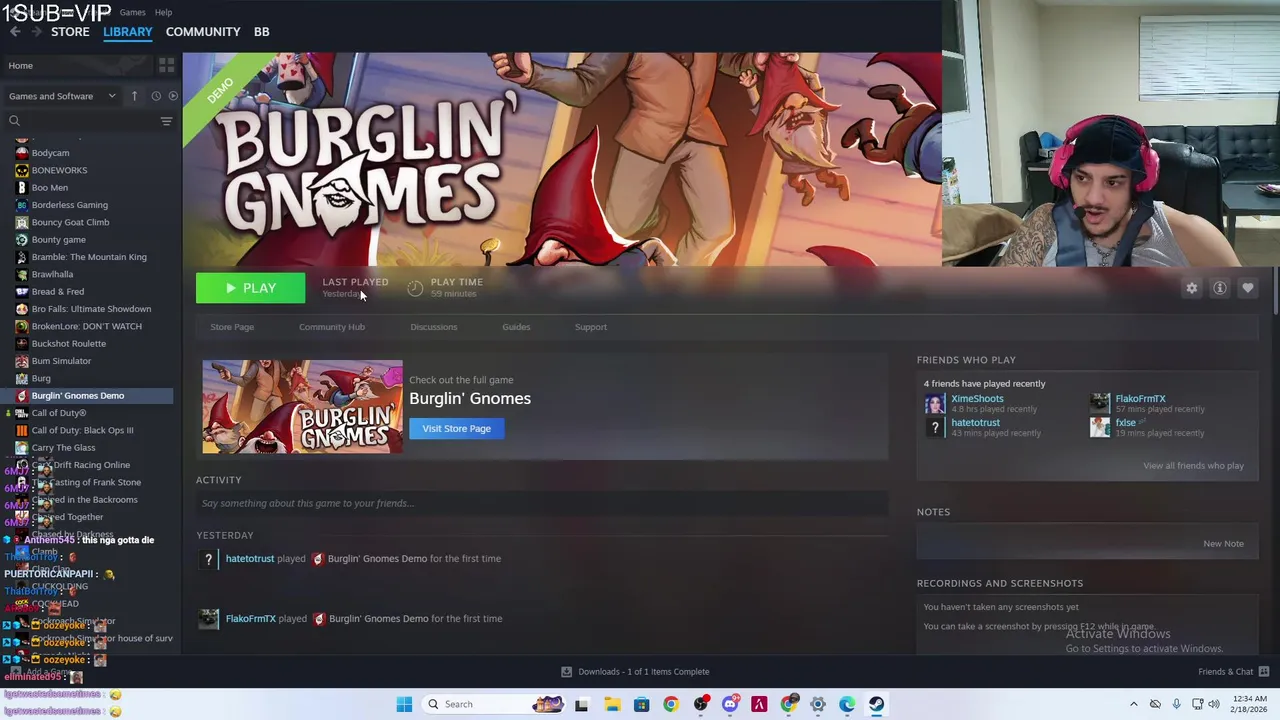This screenshot has height=720, width=1280.
Task: Open the Store Page link
Action: [x=232, y=327]
